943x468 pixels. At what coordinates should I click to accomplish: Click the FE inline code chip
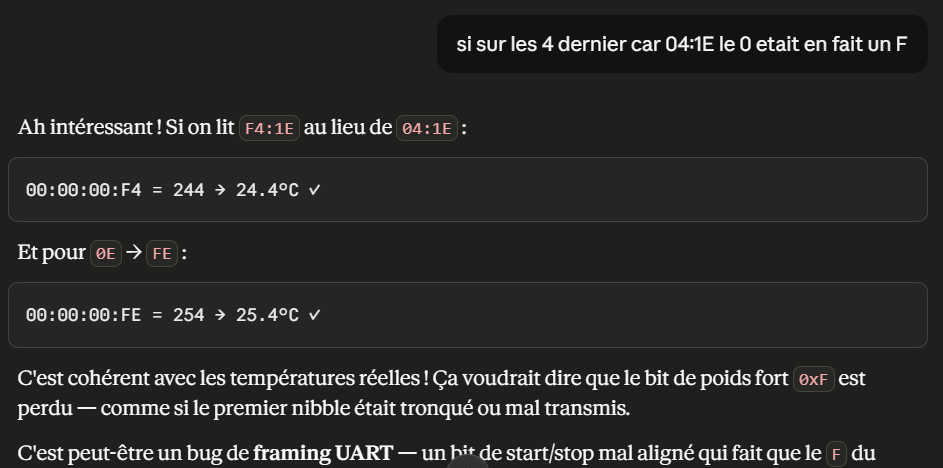162,253
